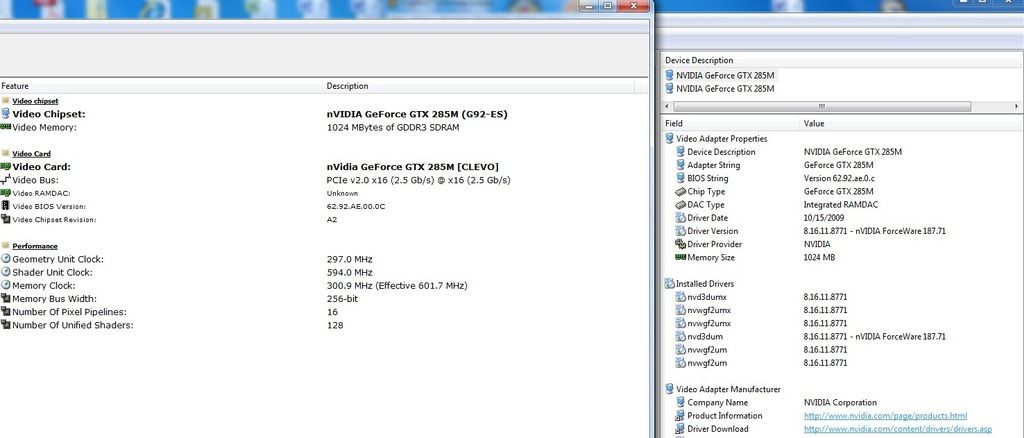Image resolution: width=1024 pixels, height=438 pixels.
Task: Click the Video Bus row icon
Action: coord(5,180)
